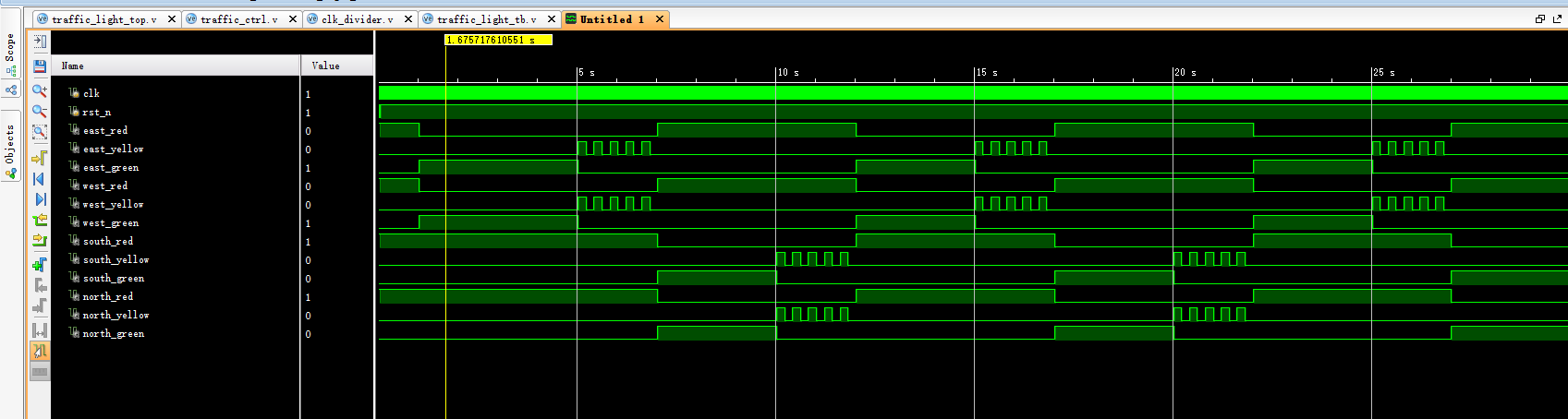1568x419 pixels.
Task: Save the waveform configuration
Action: point(40,66)
